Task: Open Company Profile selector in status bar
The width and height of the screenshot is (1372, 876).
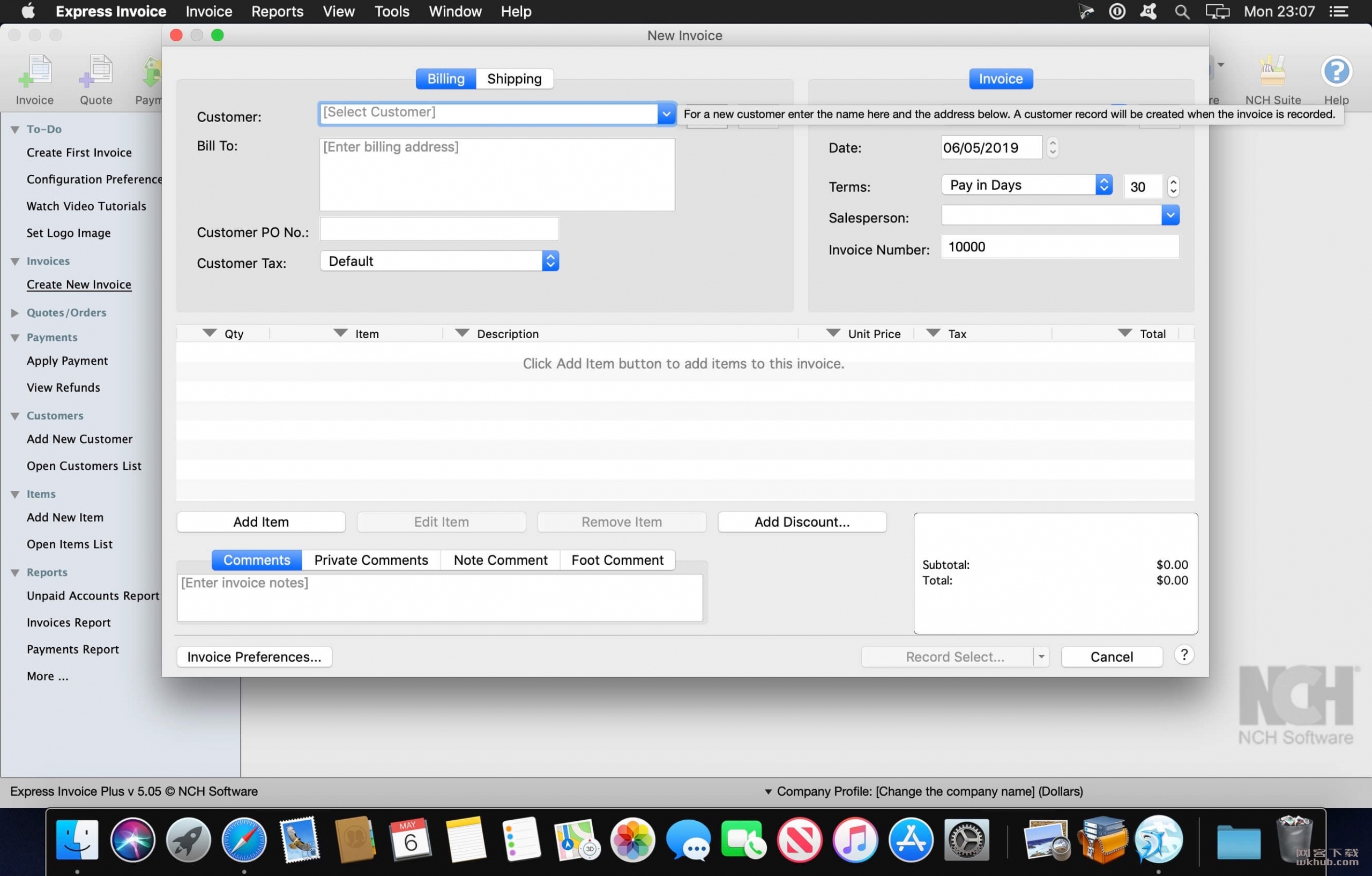Action: [x=923, y=791]
